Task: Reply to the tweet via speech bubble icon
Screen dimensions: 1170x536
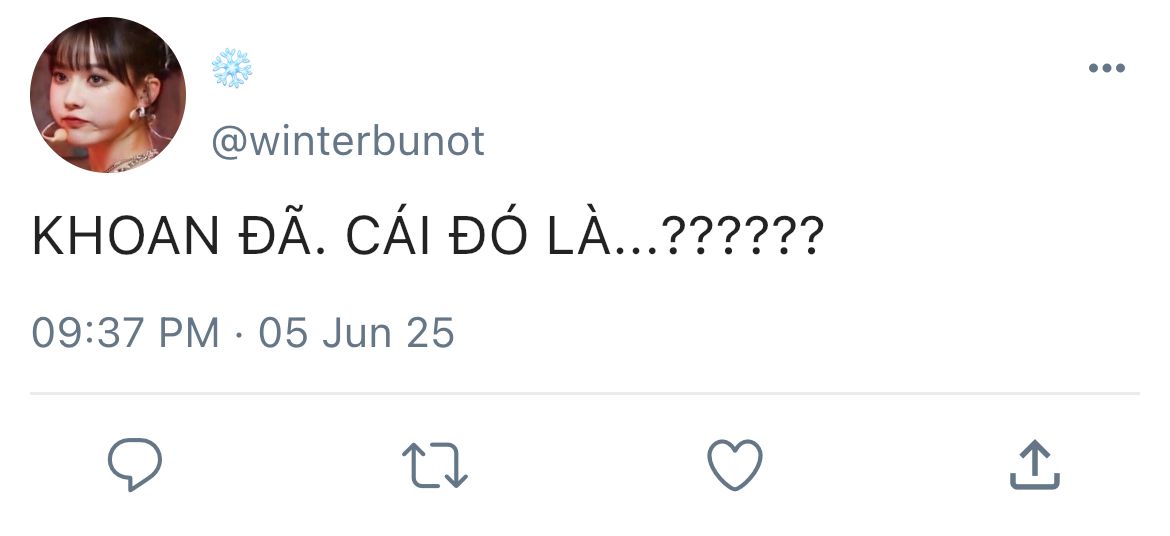Action: [x=135, y=464]
